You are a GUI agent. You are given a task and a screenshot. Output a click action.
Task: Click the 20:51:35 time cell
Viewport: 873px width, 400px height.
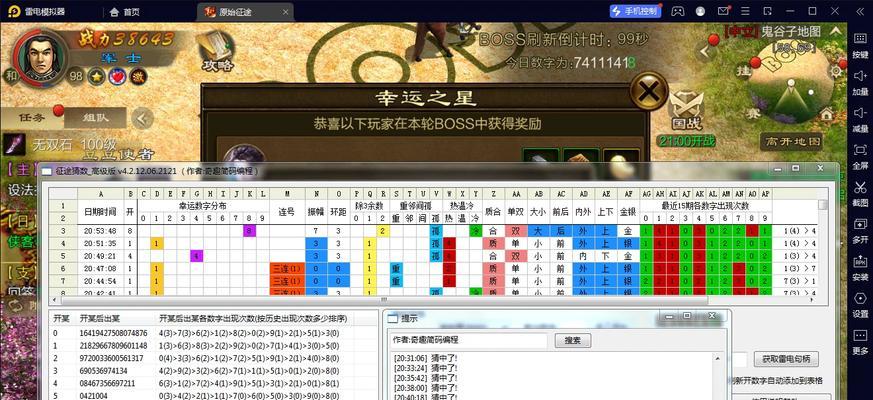[x=101, y=243]
